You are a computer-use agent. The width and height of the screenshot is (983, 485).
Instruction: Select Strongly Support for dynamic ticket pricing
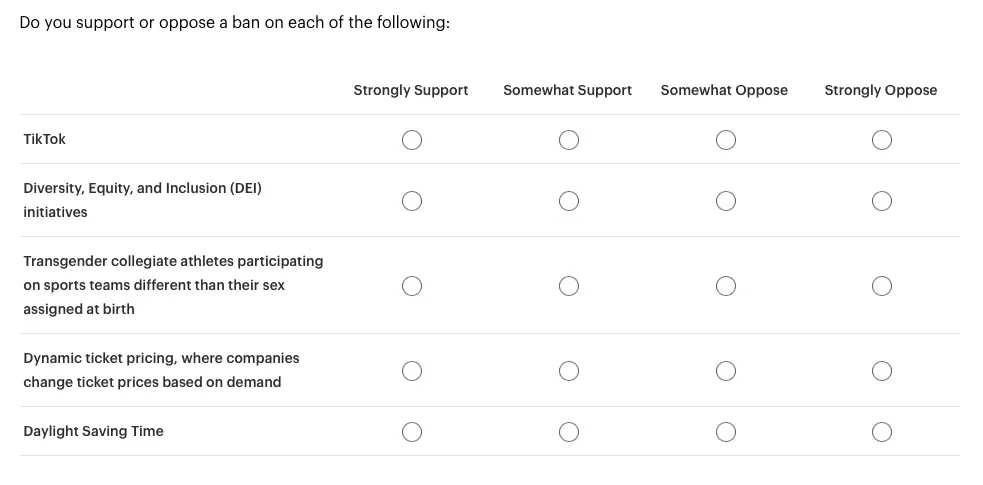pyautogui.click(x=412, y=371)
